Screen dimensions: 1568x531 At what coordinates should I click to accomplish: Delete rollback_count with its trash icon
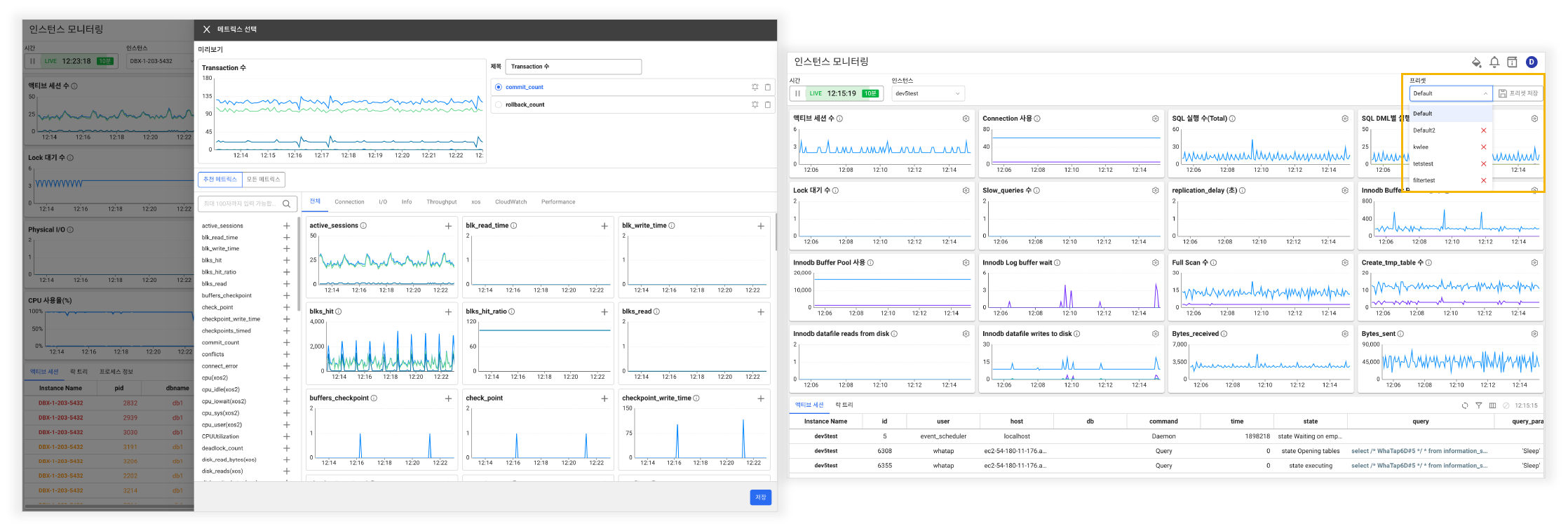tap(768, 105)
